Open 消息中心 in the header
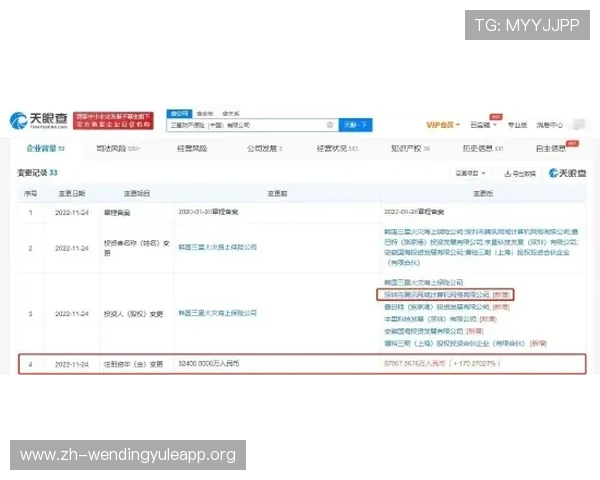This screenshot has width=600, height=480. click(x=549, y=125)
